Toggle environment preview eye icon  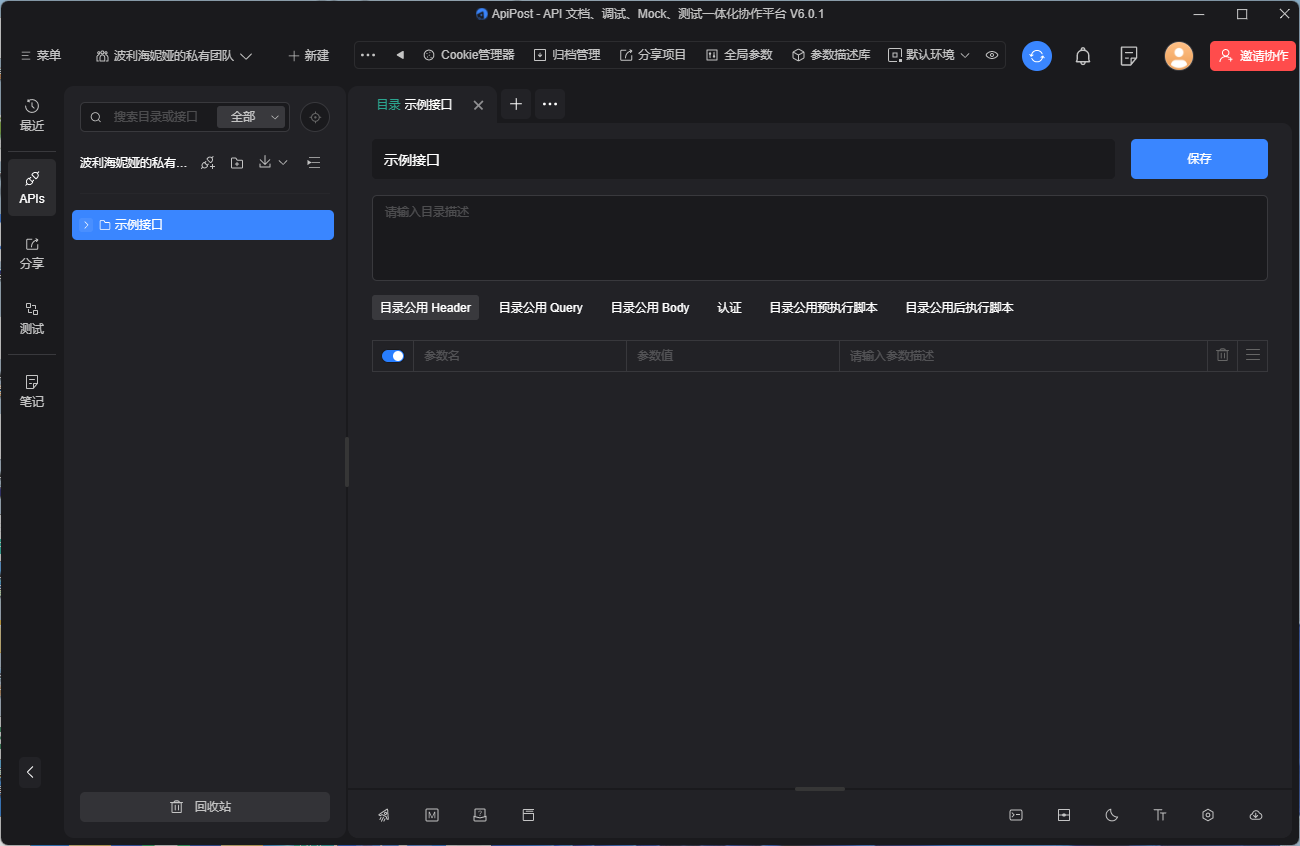992,55
